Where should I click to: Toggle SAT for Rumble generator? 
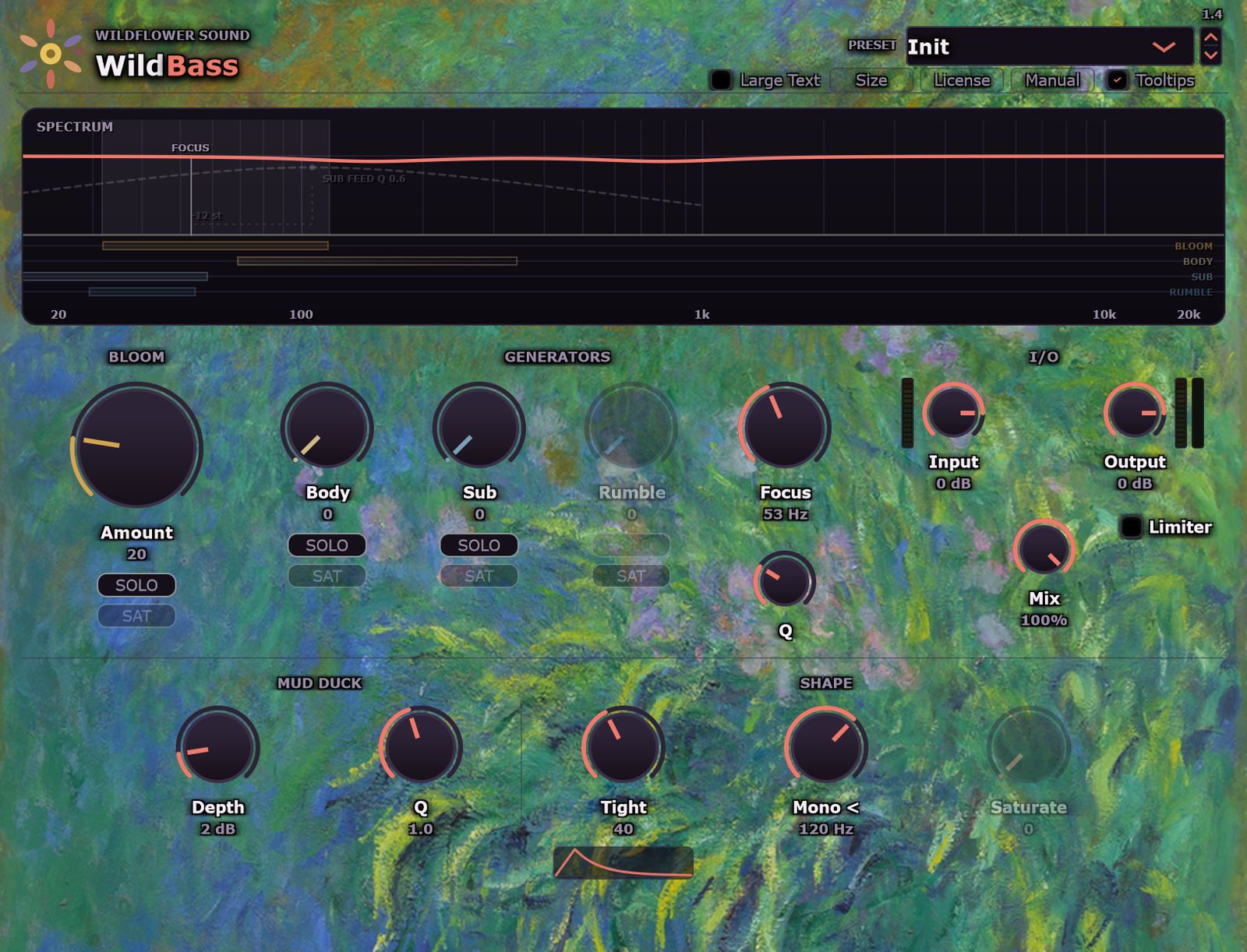[631, 576]
